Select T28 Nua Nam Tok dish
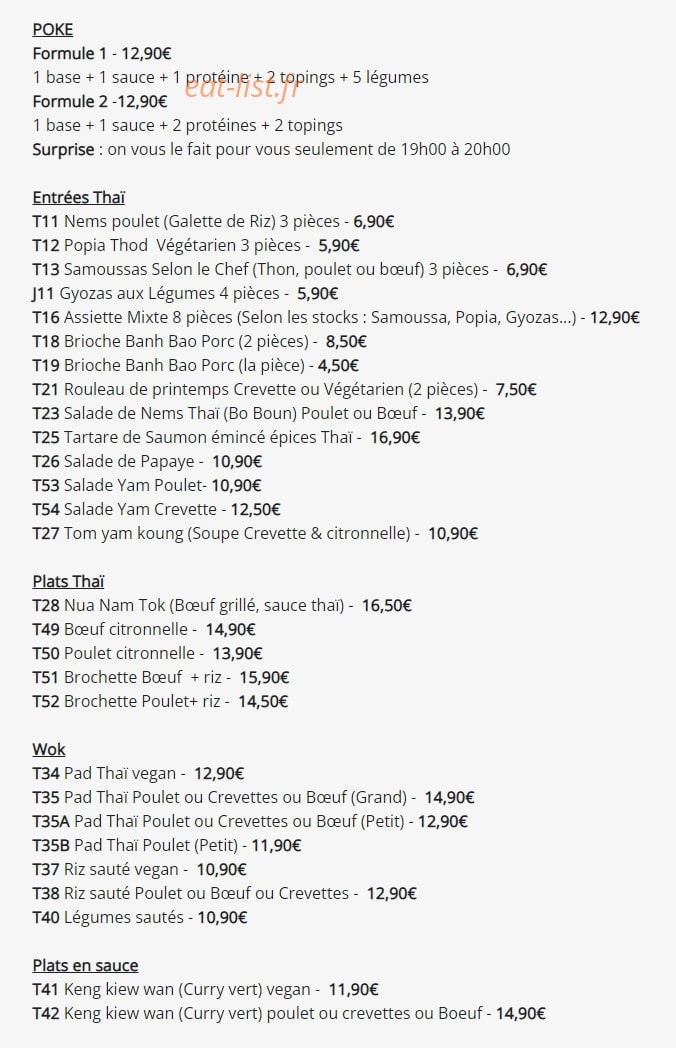Viewport: 676px width, 1048px height. [x=222, y=606]
